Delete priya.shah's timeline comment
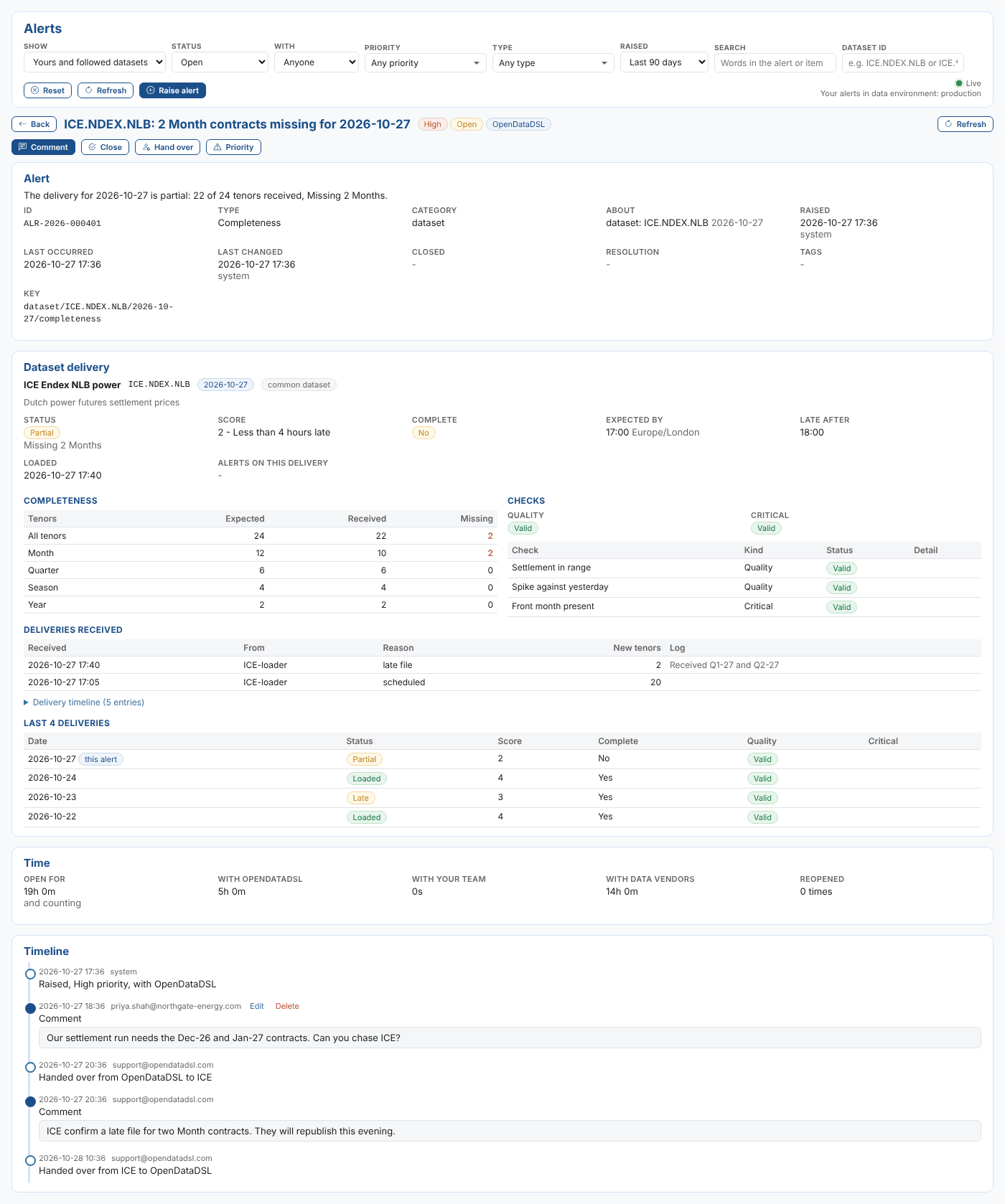 click(x=287, y=1006)
